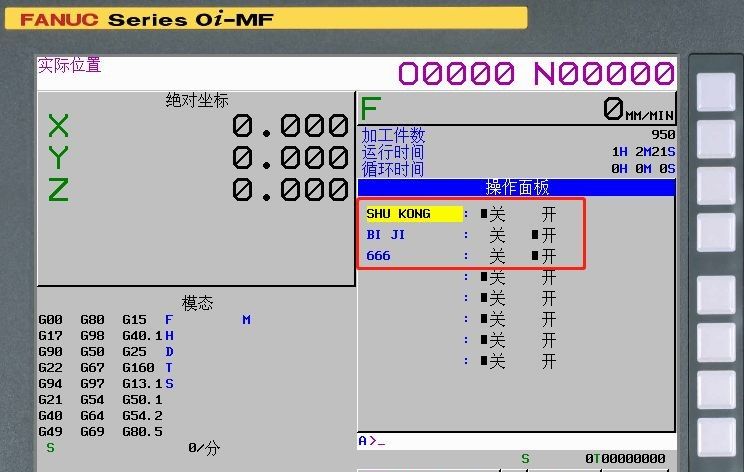Image resolution: width=744 pixels, height=472 pixels.
Task: Click modal code G50.1
Action: 142,400
